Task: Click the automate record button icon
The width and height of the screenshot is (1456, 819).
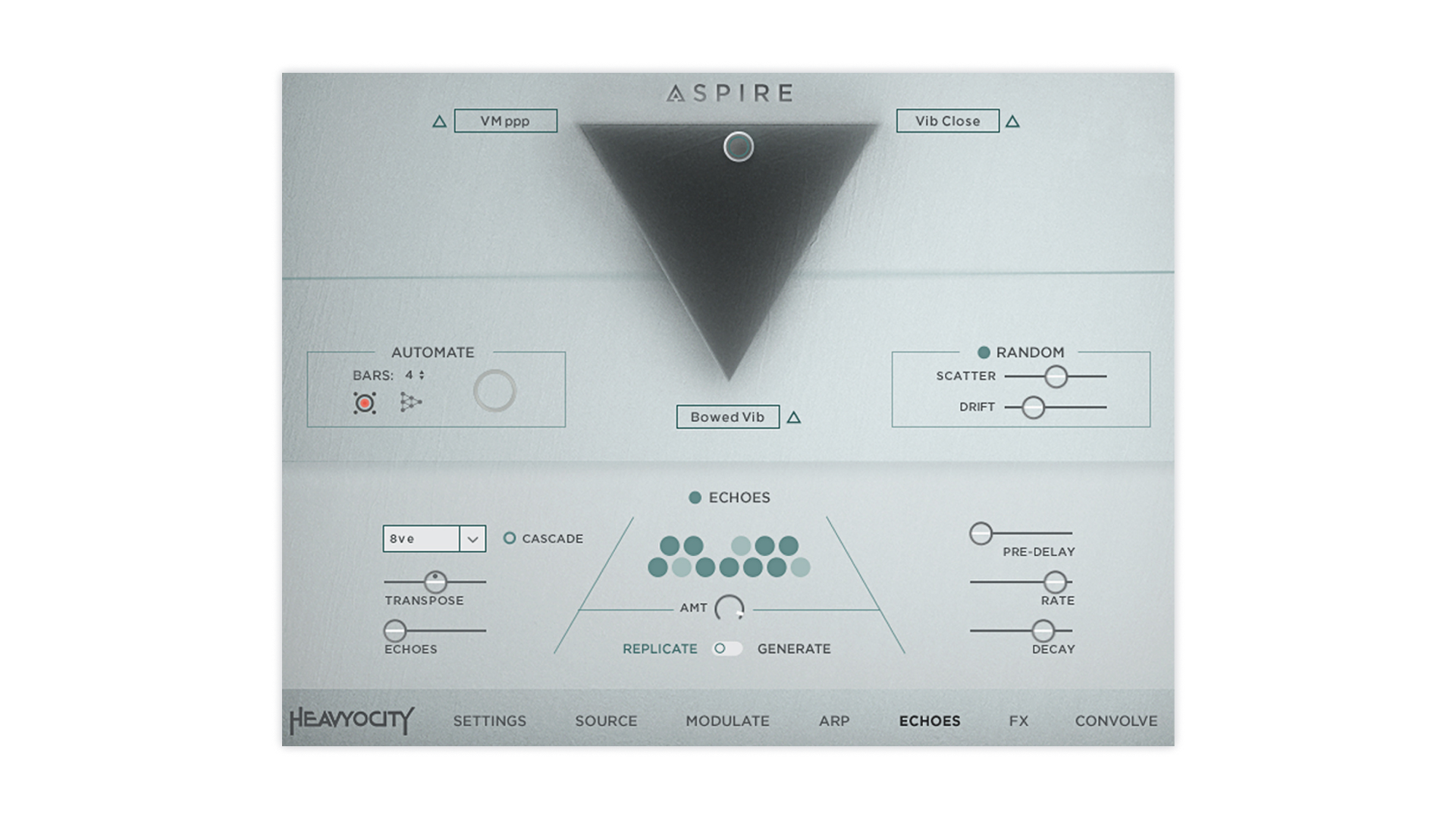Action: tap(365, 403)
